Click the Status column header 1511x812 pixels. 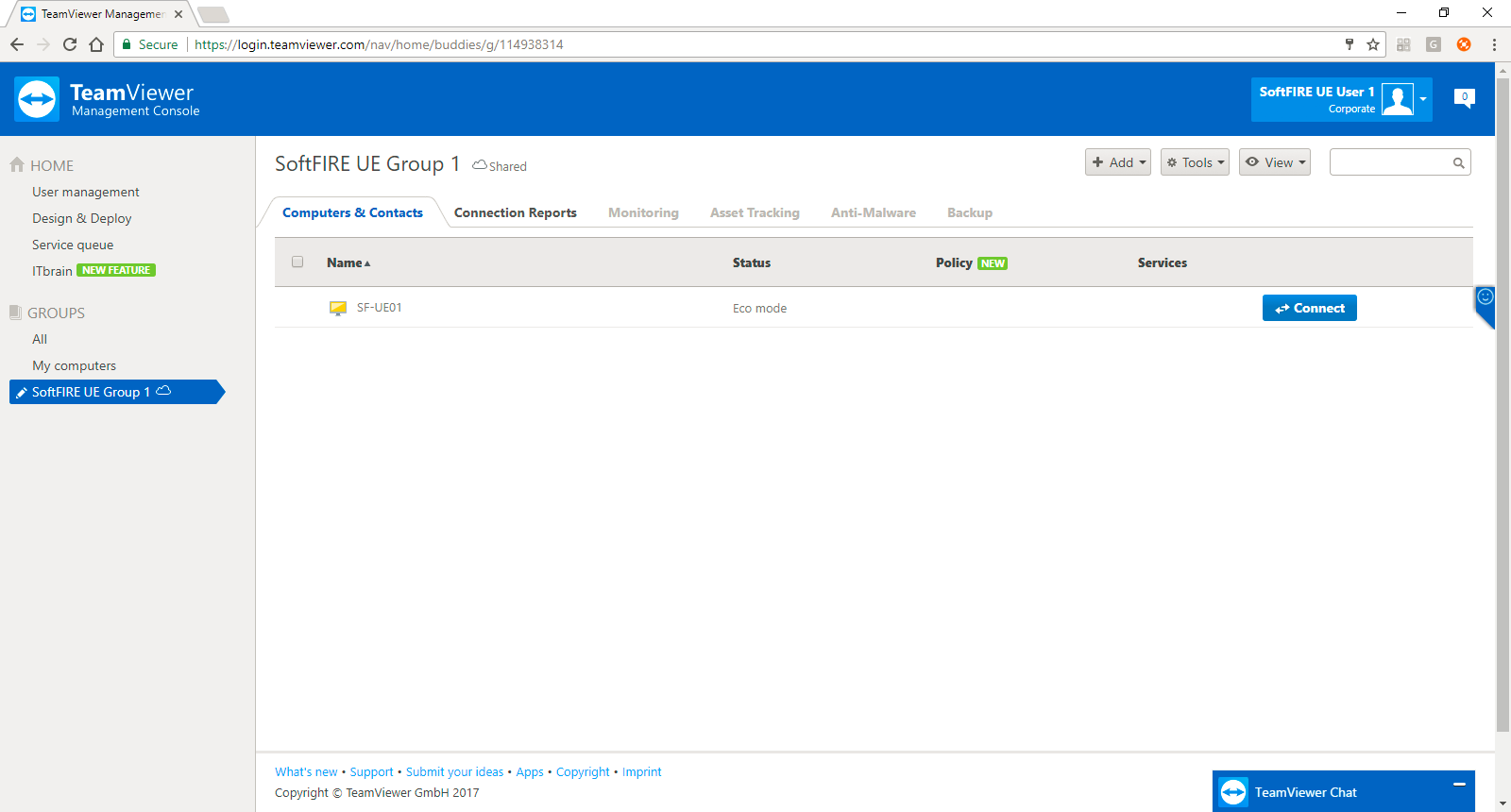[752, 262]
